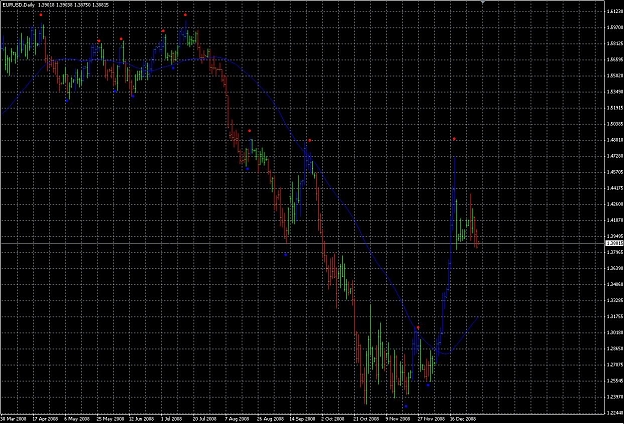Click the '25 May 2008' date label

tap(108, 420)
